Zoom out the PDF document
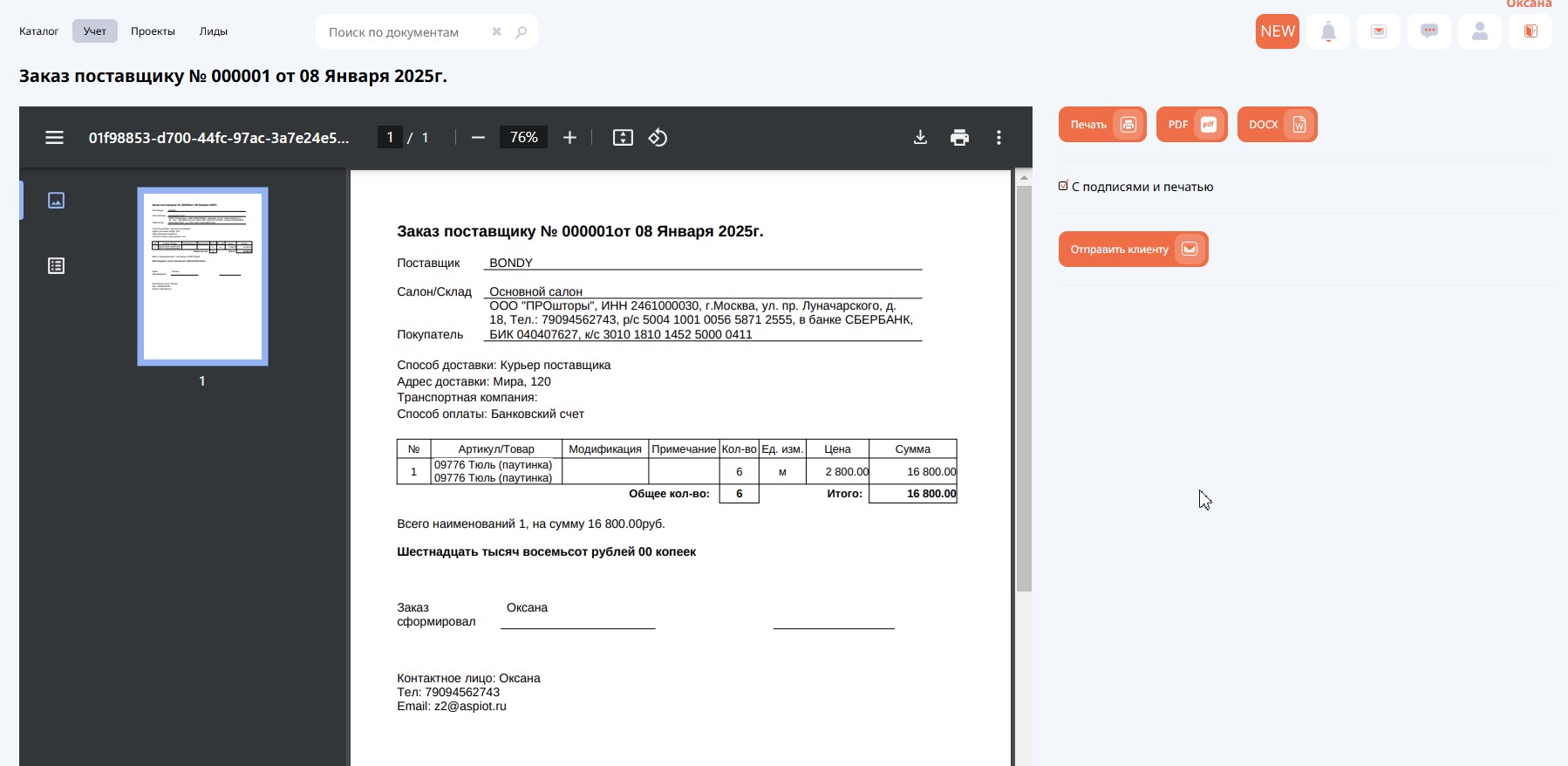This screenshot has width=1568, height=766. [478, 138]
